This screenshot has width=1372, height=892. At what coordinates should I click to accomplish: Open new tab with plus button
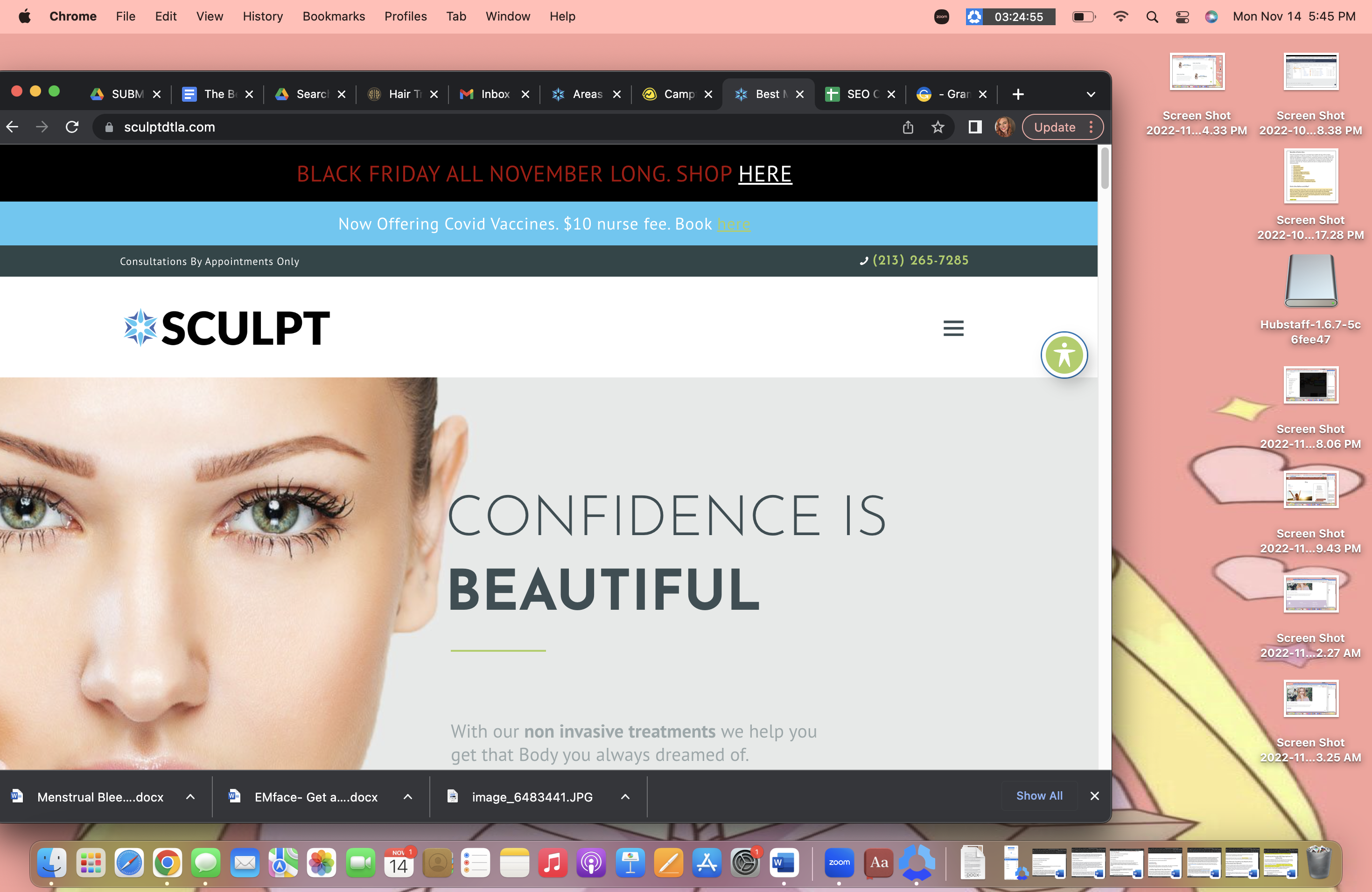pyautogui.click(x=1018, y=94)
